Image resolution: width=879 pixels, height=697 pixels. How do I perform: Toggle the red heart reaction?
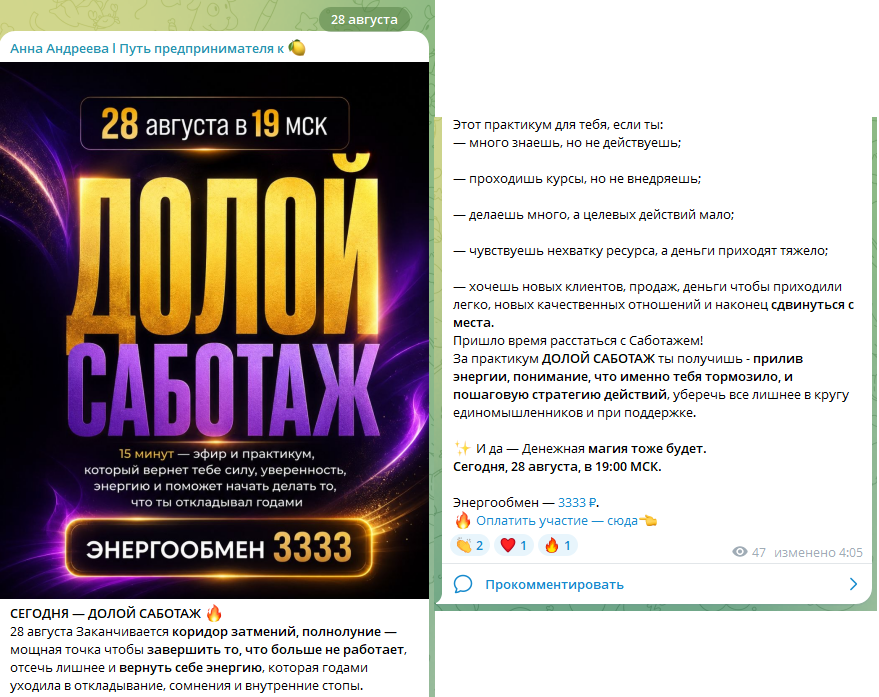click(513, 545)
